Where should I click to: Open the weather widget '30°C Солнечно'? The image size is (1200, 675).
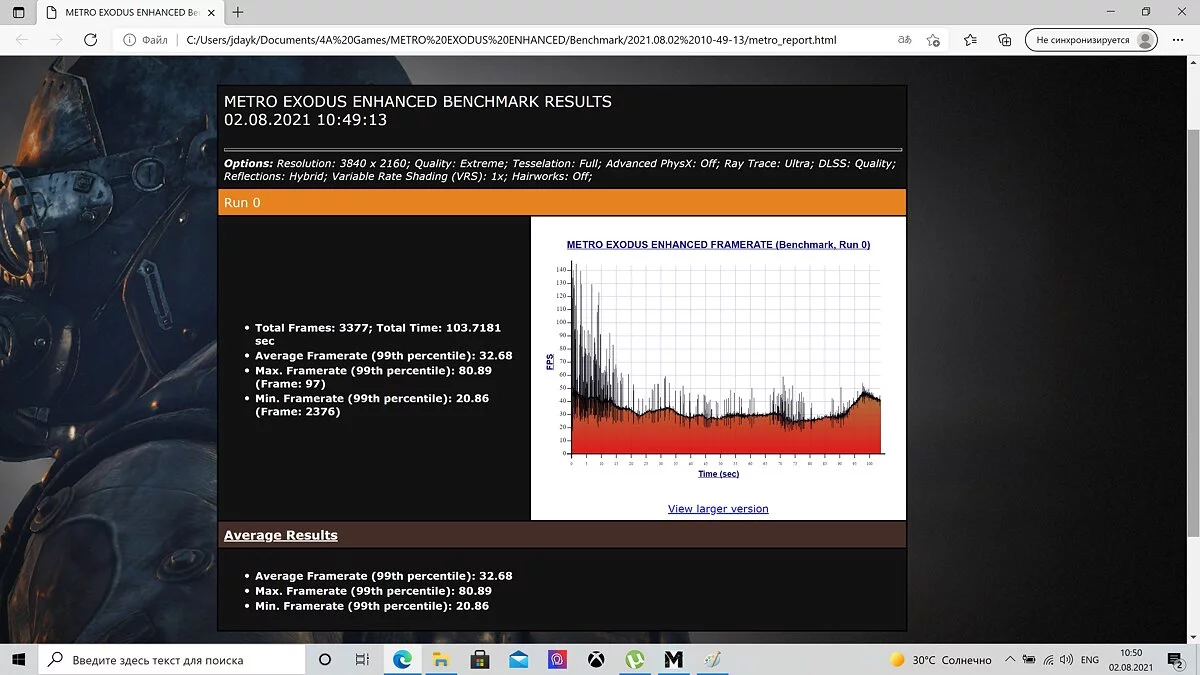point(941,660)
